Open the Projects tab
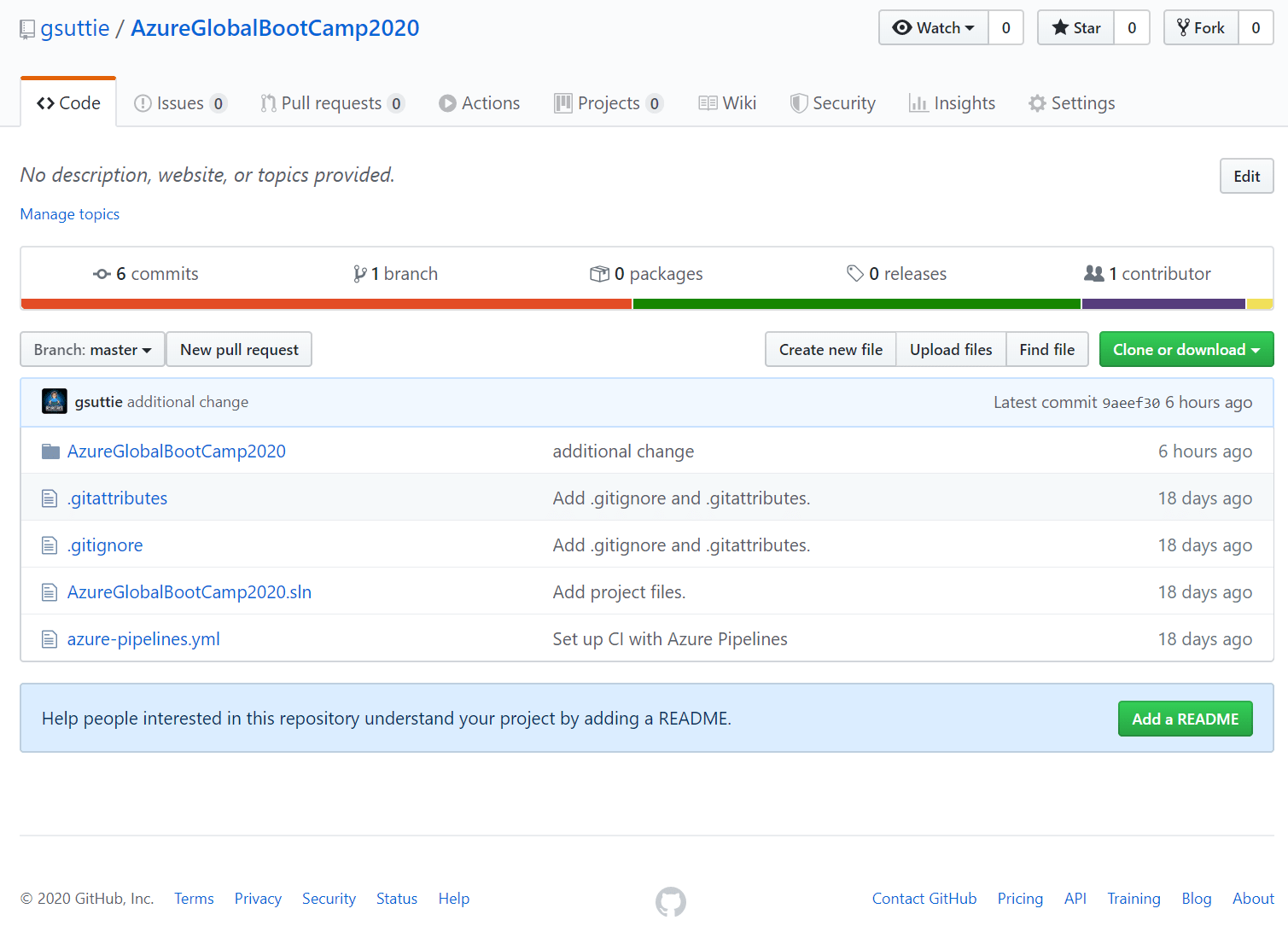1288x926 pixels. [x=609, y=103]
